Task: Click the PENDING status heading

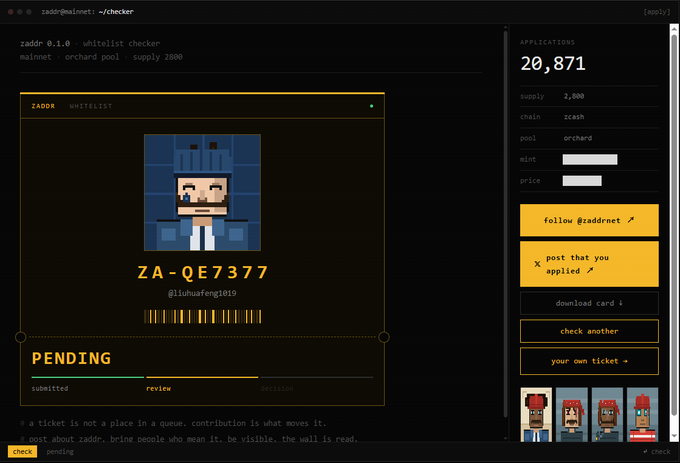Action: coord(71,359)
